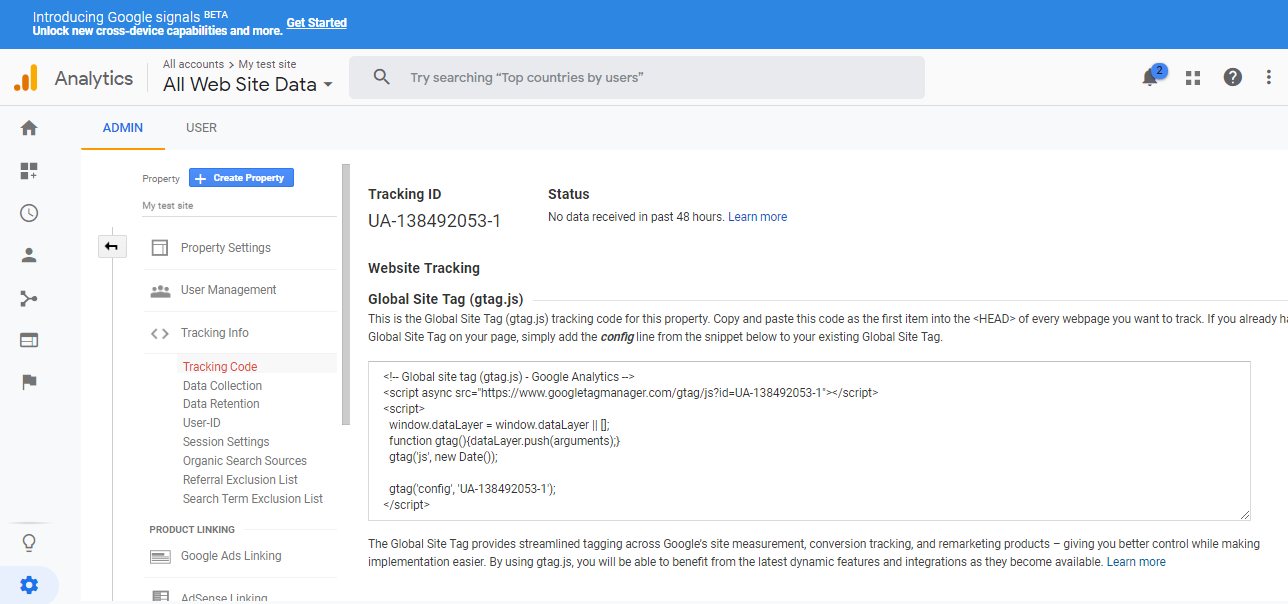1288x604 pixels.
Task: Click inside the gtag.js code snippet box
Action: pyautogui.click(x=809, y=441)
